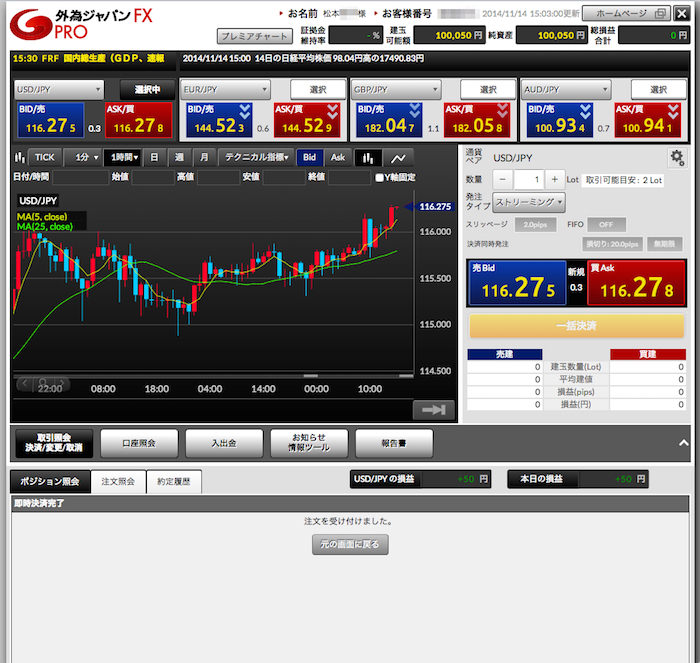Image resolution: width=700 pixels, height=663 pixels.
Task: Click AUD/JPY BID/売 tile 100.934
Action: (559, 120)
